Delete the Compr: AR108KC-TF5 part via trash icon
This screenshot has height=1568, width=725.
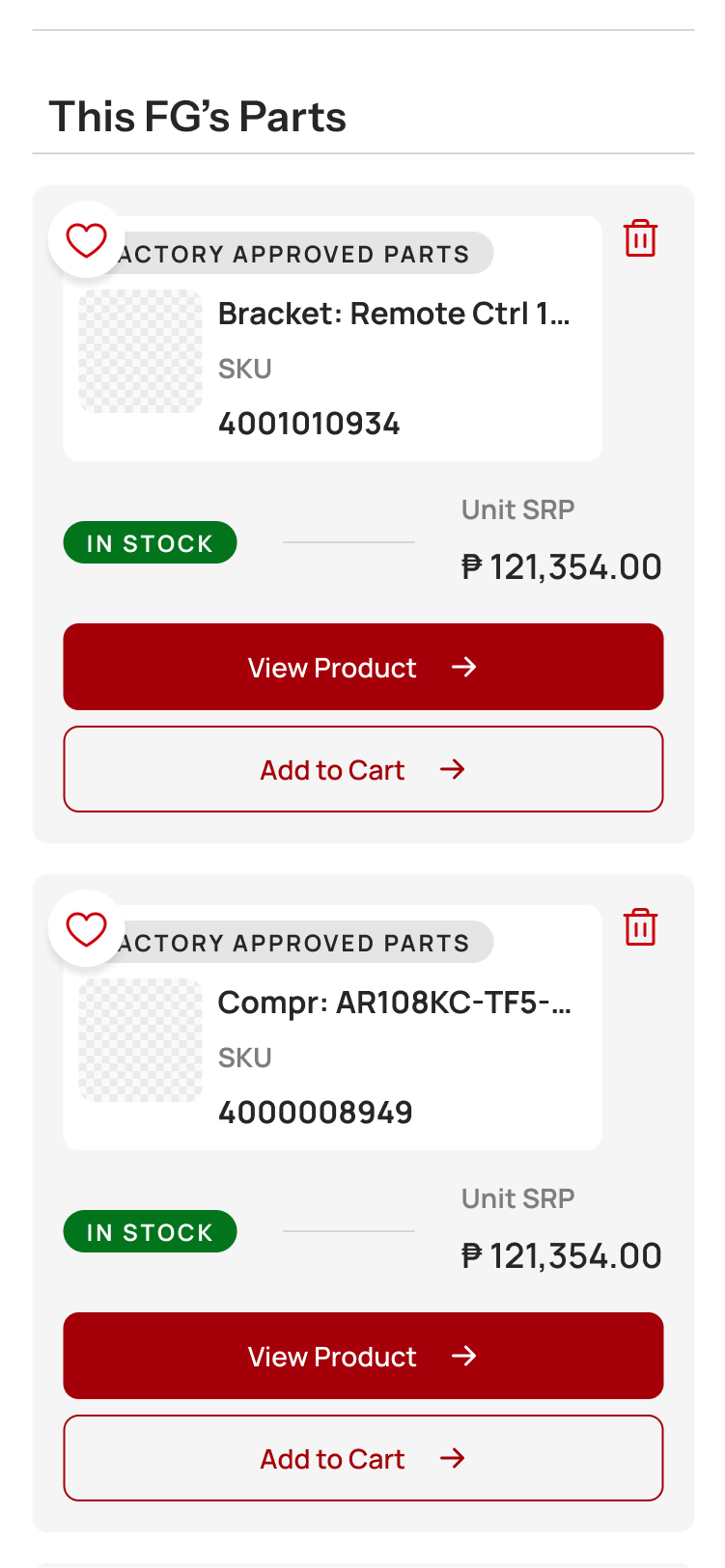pos(640,927)
